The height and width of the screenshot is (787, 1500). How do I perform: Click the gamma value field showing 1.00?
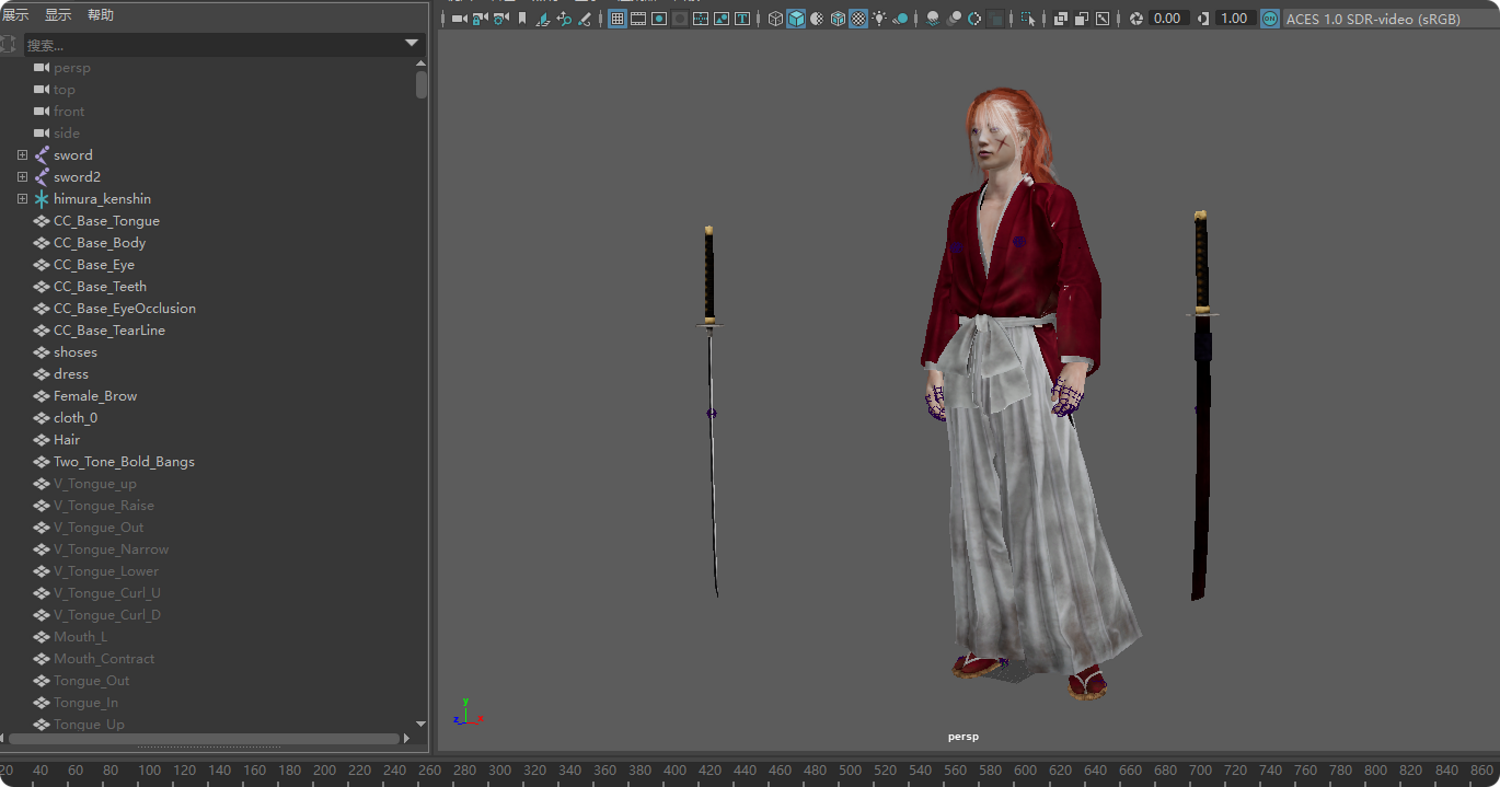click(1234, 18)
